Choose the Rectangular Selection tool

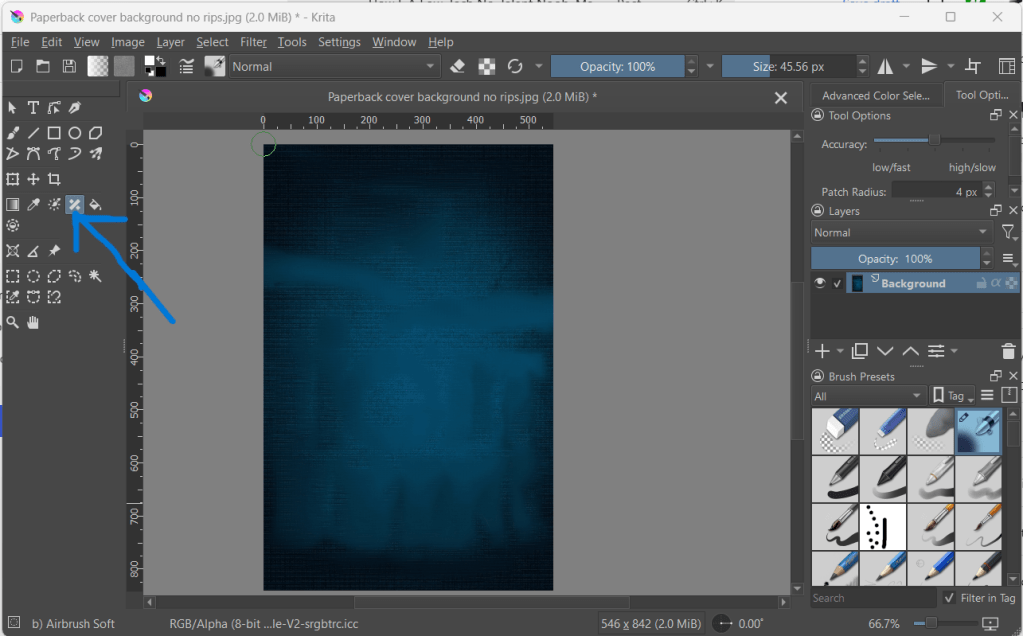click(x=13, y=275)
